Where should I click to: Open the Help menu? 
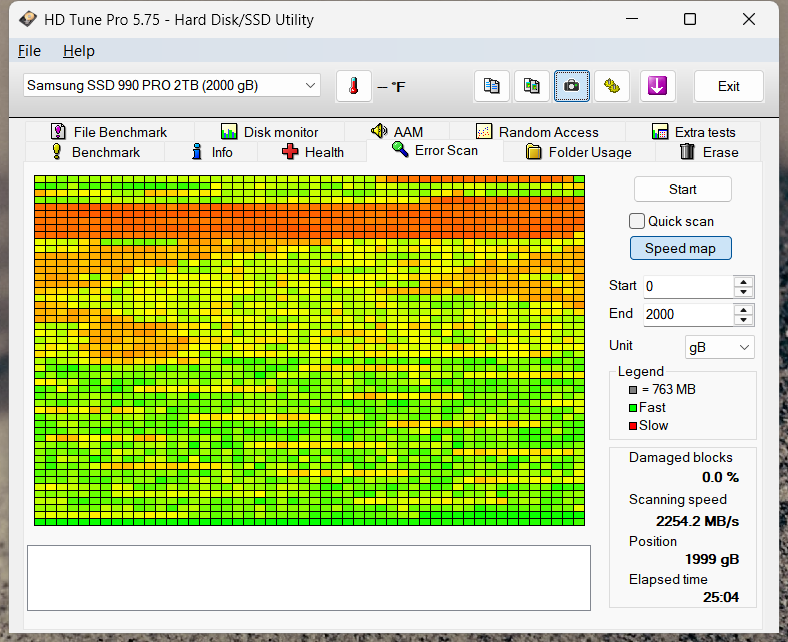pyautogui.click(x=79, y=51)
